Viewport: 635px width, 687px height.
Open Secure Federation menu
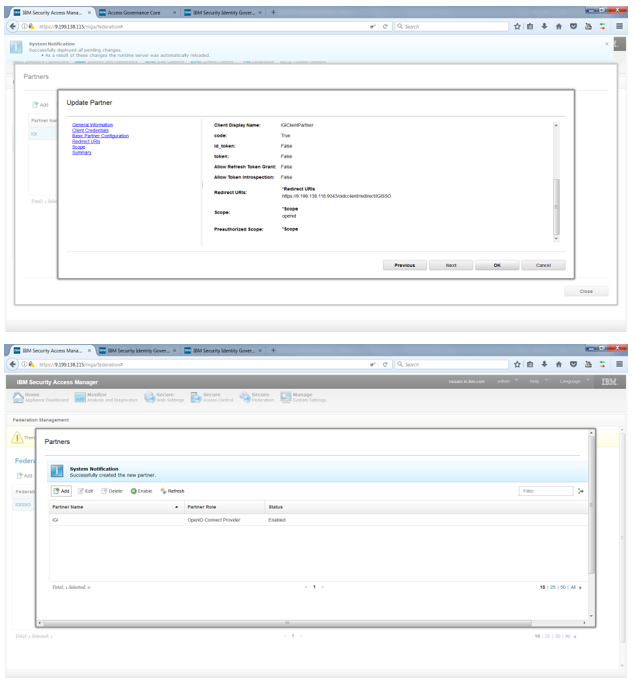257,397
